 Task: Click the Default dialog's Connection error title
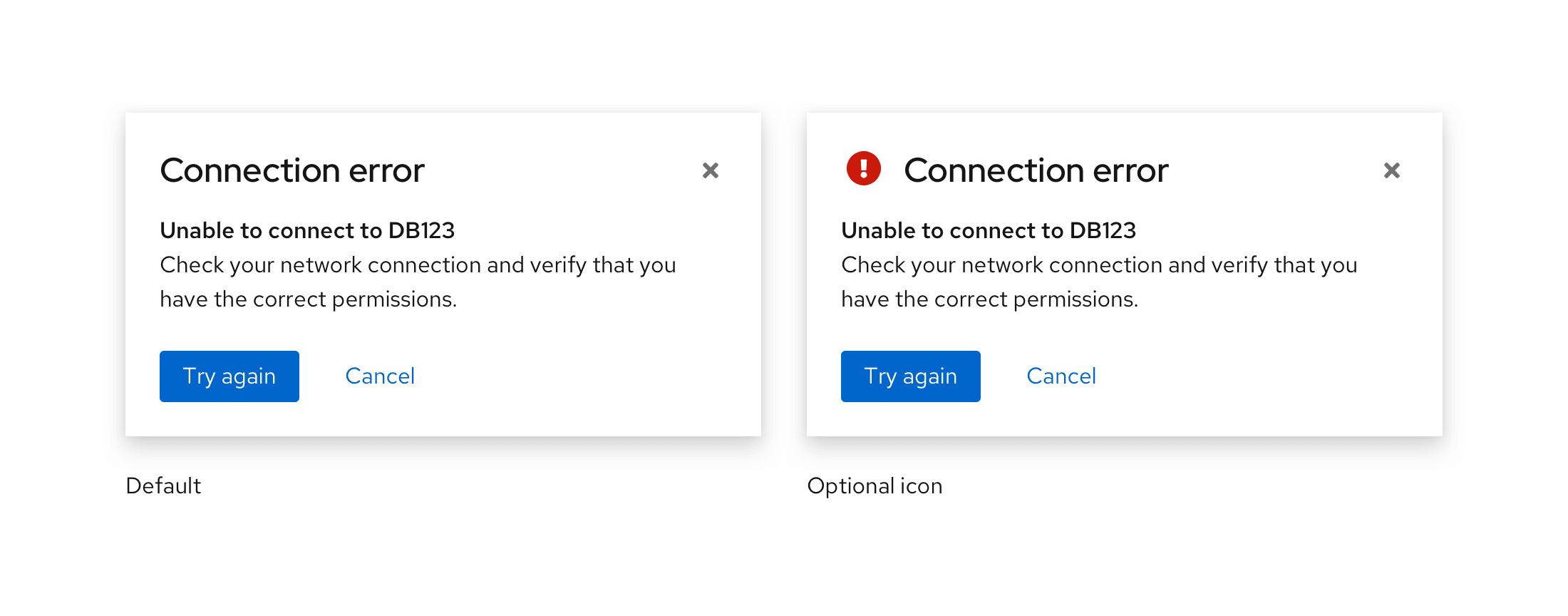click(x=292, y=171)
